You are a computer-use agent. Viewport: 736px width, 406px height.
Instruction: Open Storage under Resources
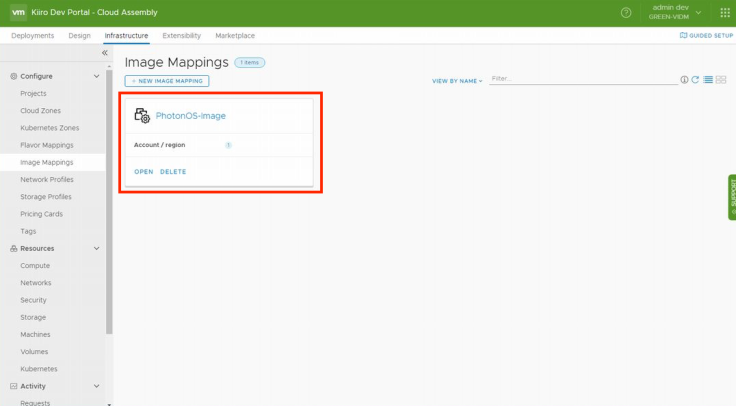[33, 317]
